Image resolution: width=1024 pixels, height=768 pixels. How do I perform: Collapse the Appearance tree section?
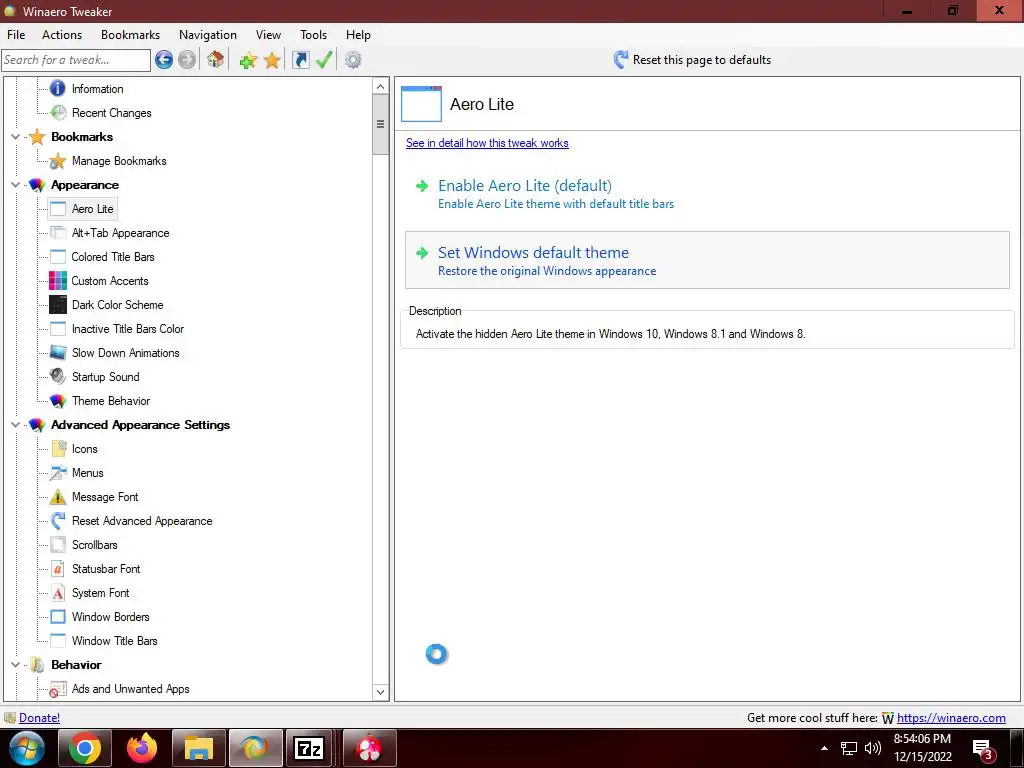[16, 185]
